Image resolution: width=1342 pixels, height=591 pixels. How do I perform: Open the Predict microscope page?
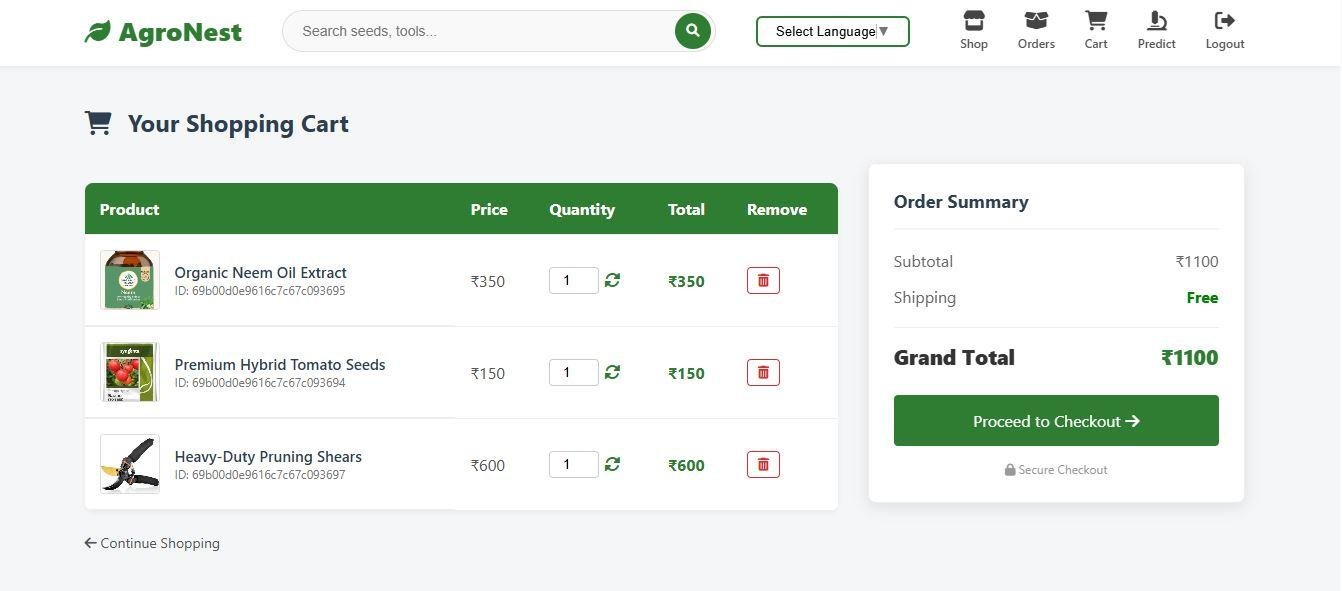1156,30
